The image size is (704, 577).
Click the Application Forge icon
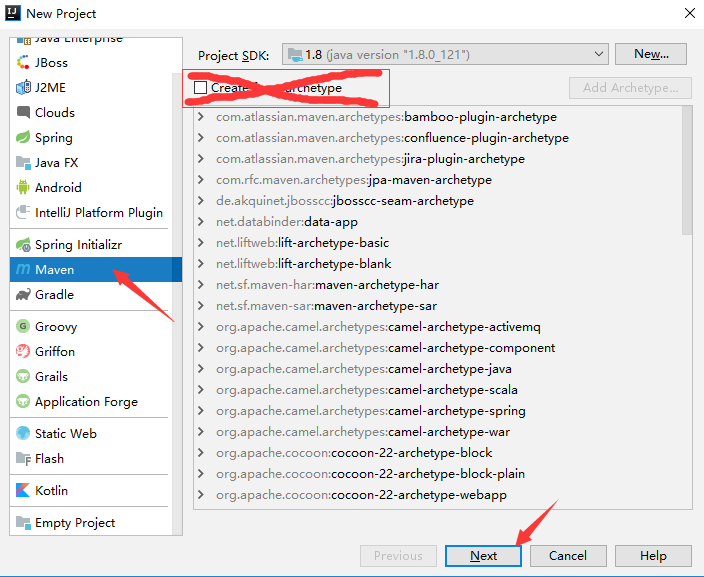[x=23, y=401]
